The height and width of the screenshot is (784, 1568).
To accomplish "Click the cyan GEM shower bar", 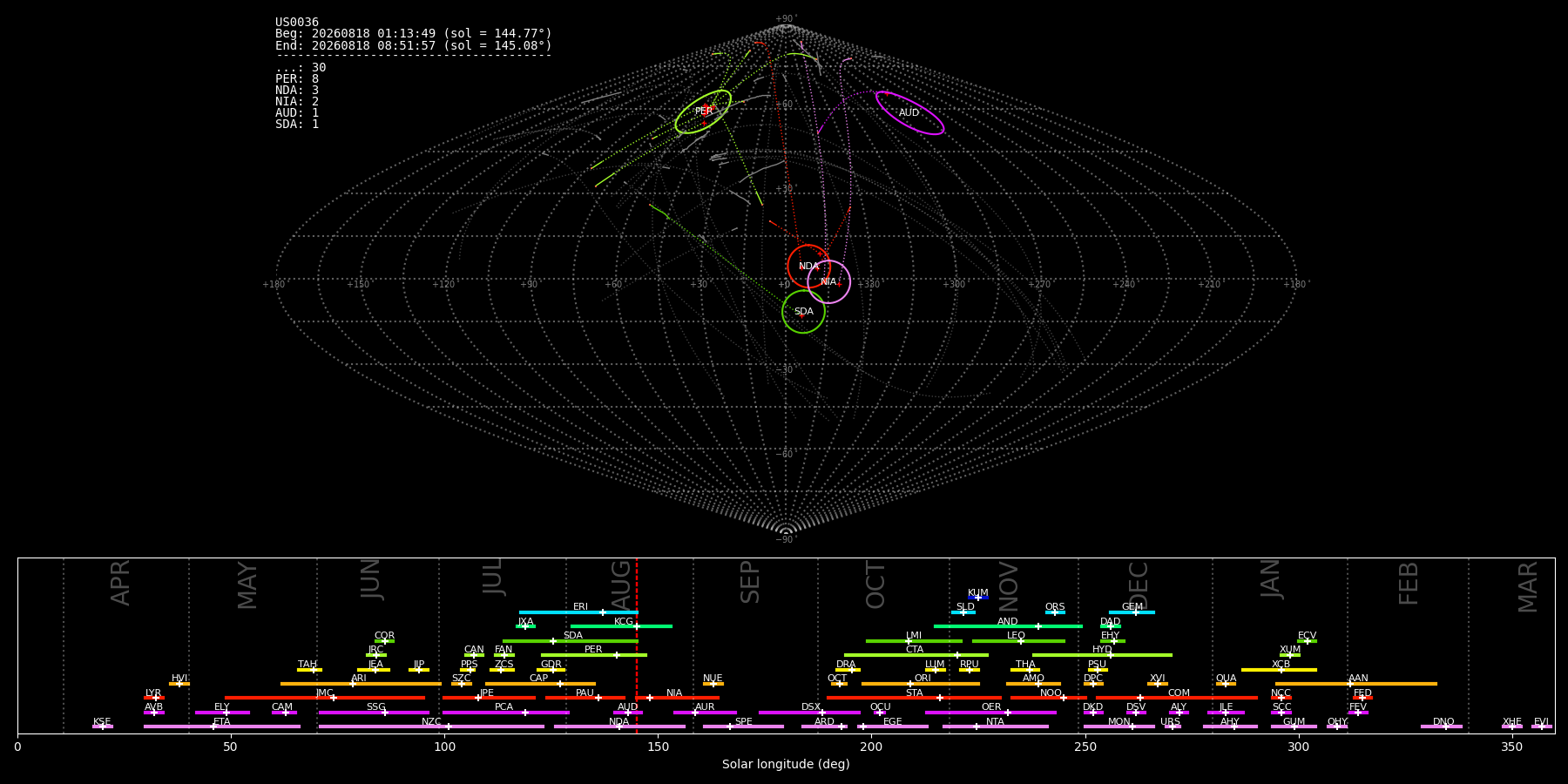I will pyautogui.click(x=1132, y=612).
